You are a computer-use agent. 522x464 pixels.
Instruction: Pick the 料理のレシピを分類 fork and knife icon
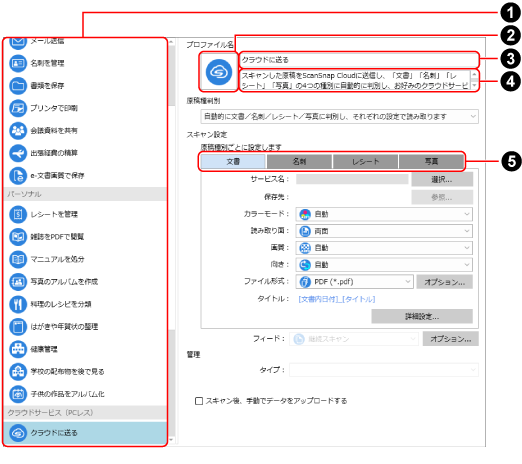18,304
